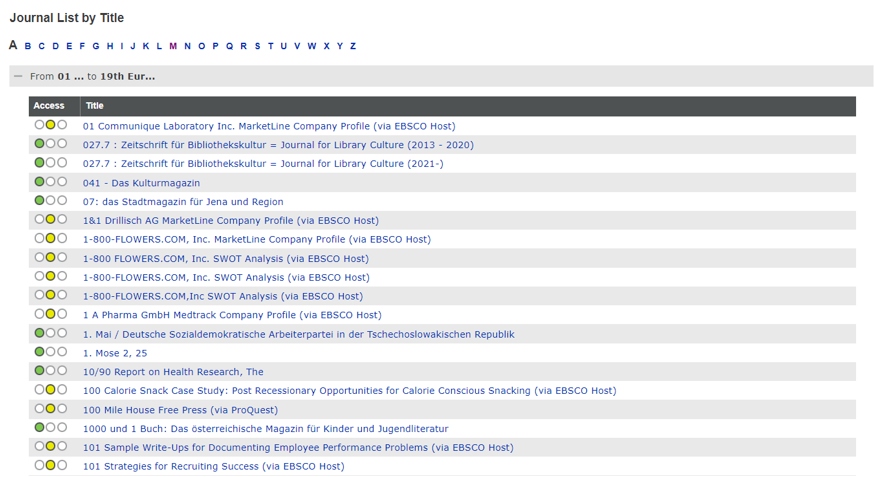Open 100 Calorie Snack Case Study link
Viewport: 874px width, 477px height.
point(349,391)
